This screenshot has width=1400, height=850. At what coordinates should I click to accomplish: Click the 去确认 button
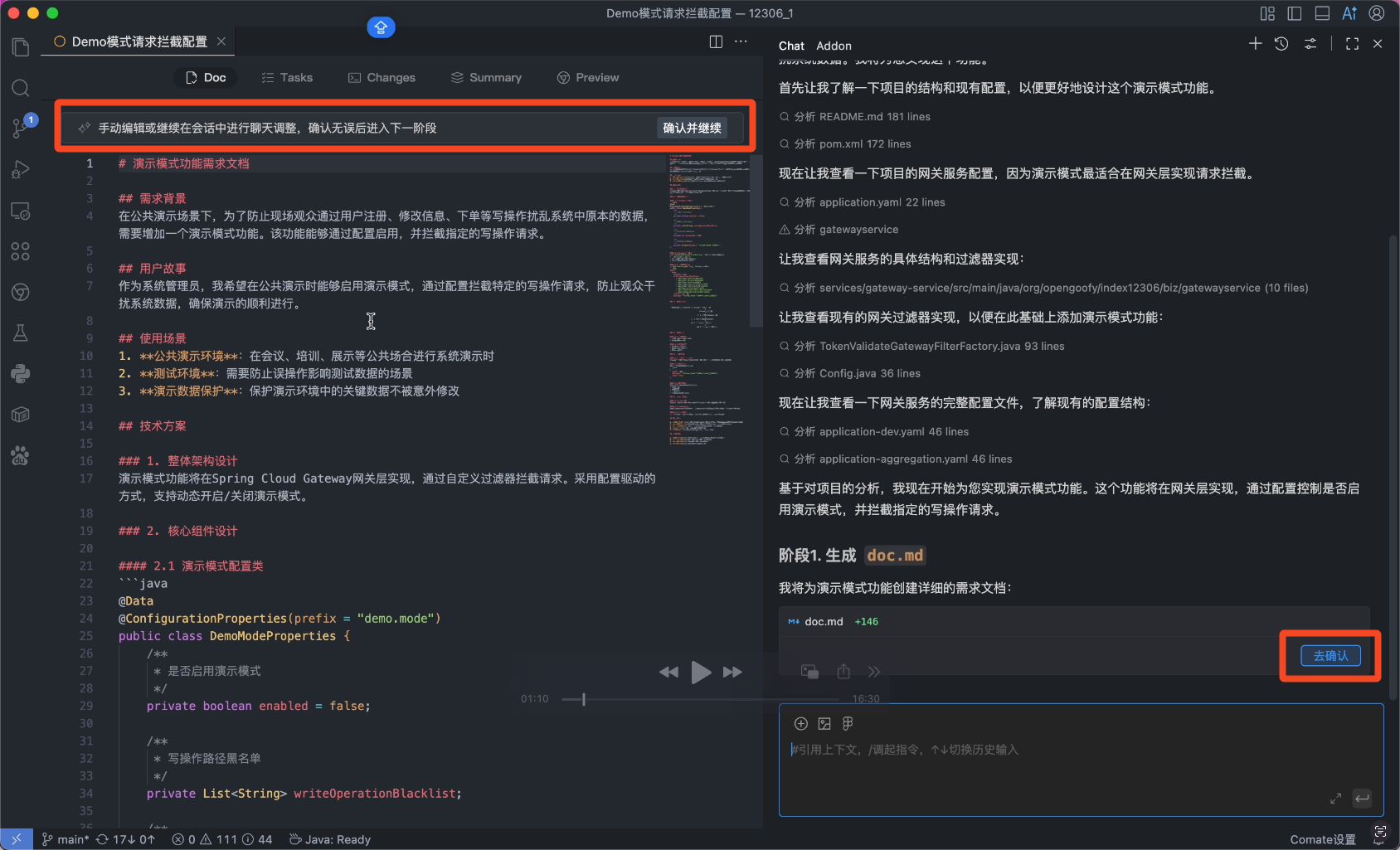point(1331,655)
